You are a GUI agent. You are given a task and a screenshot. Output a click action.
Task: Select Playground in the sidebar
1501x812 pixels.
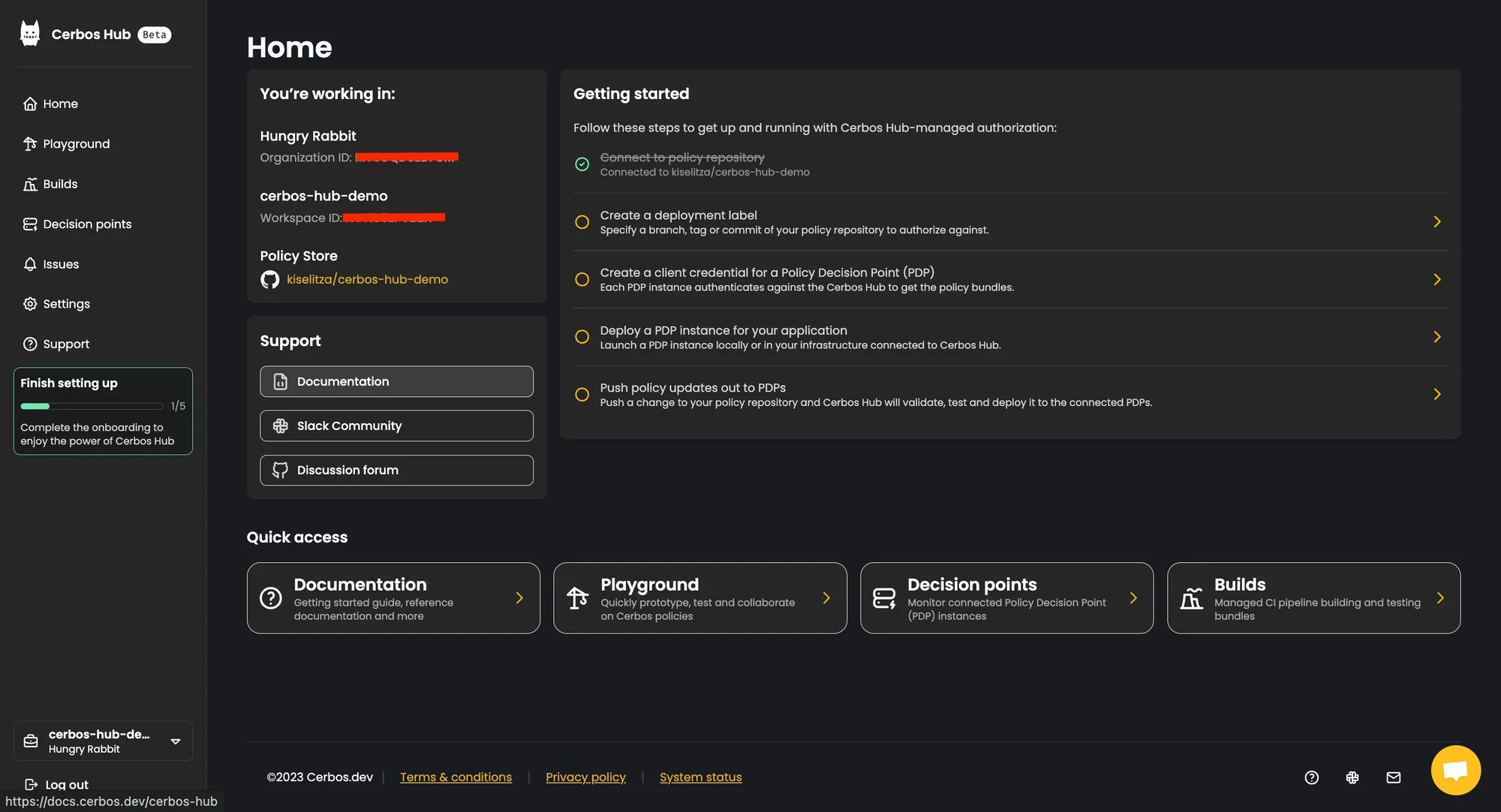tap(75, 143)
